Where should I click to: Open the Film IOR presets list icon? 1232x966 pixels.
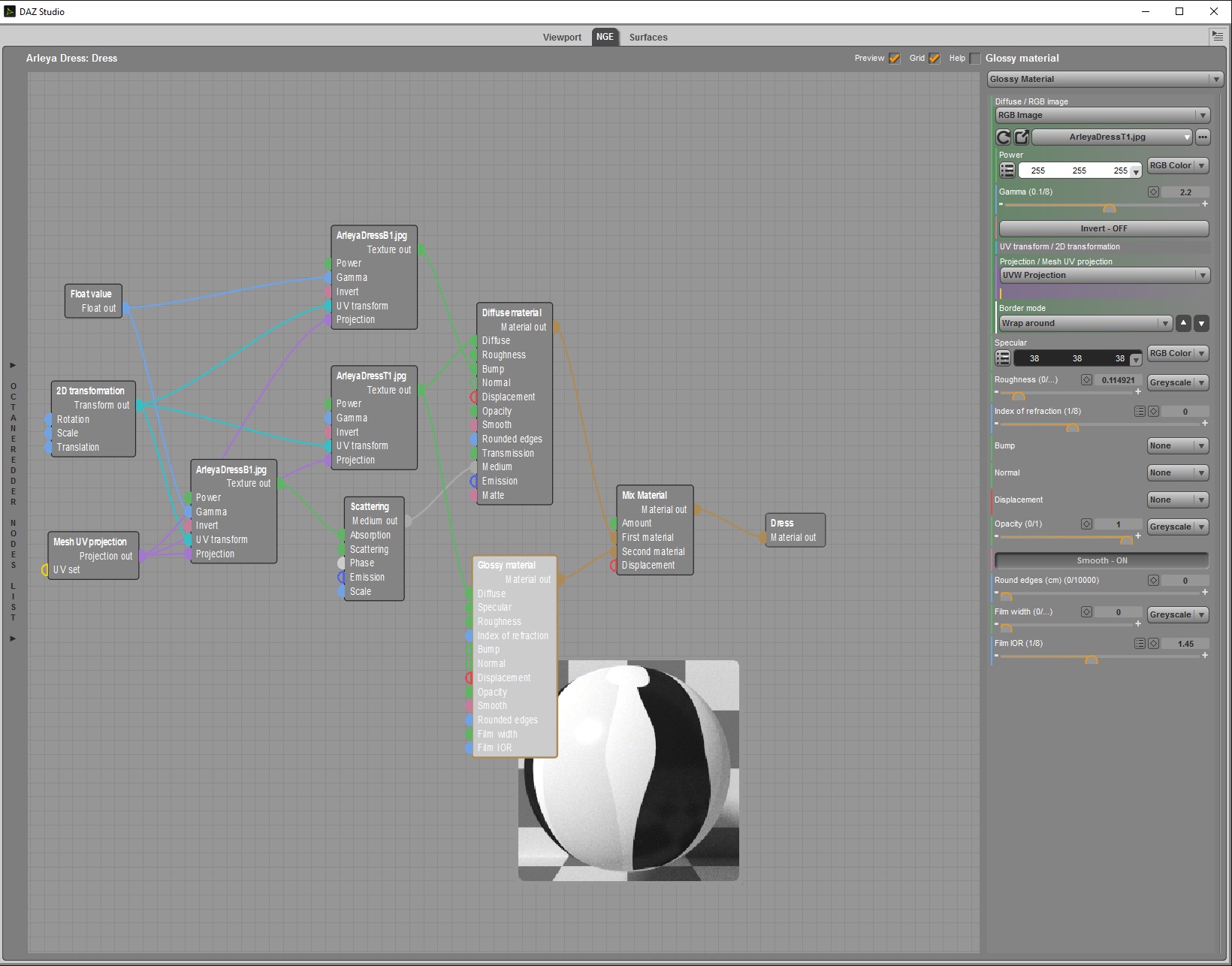(1140, 644)
